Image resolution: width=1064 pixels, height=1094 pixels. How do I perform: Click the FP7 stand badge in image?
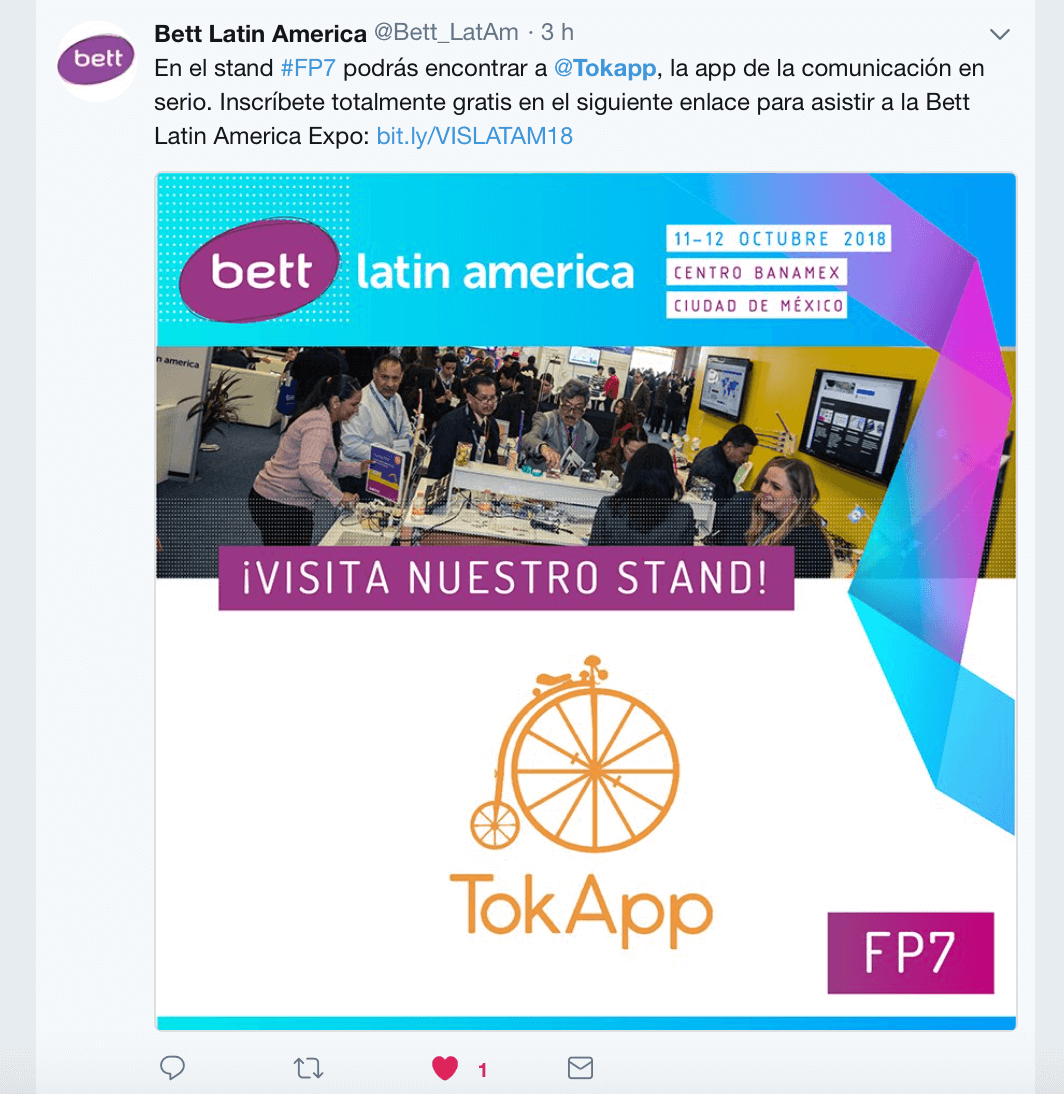[911, 952]
